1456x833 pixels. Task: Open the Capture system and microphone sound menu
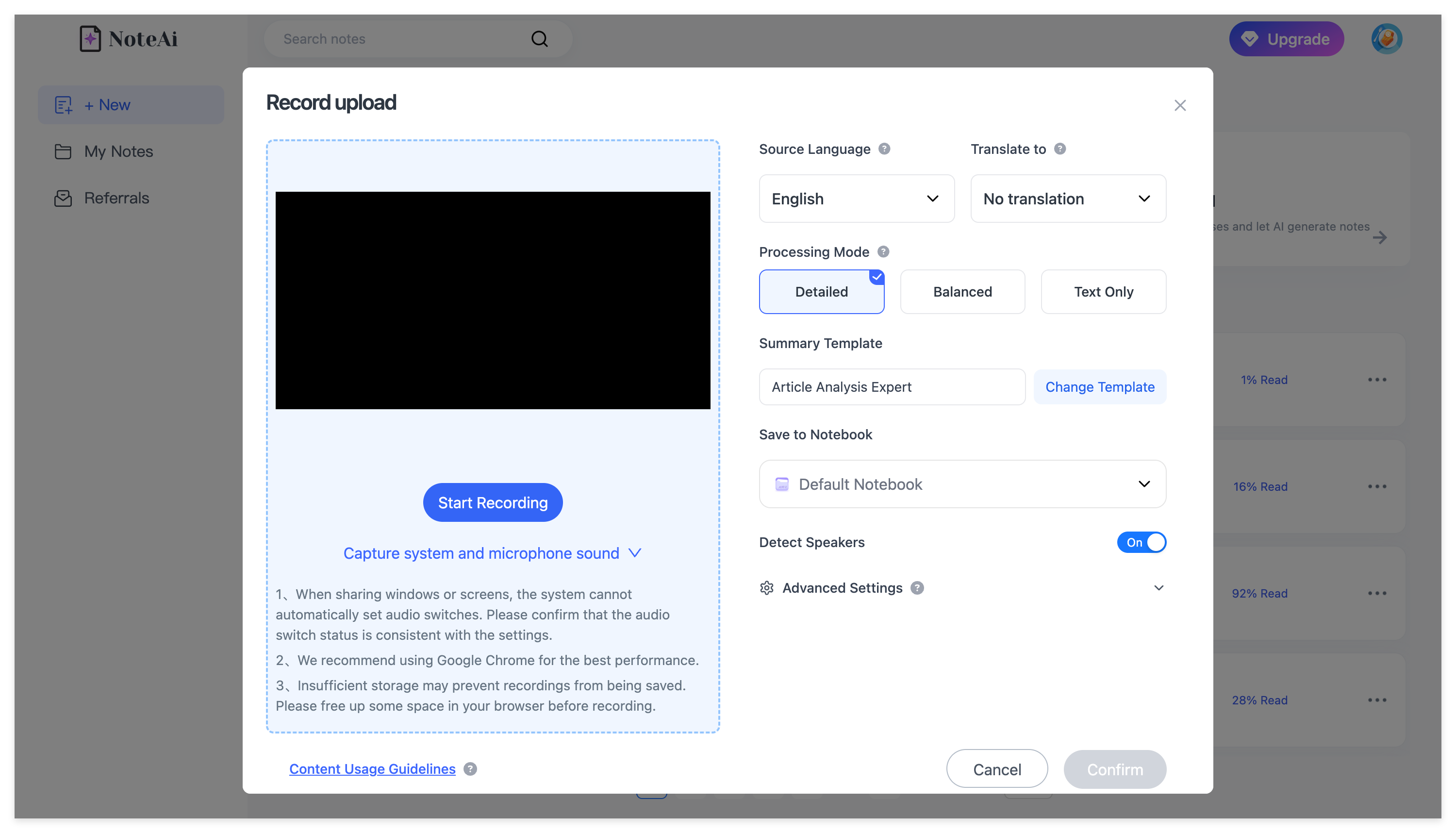[x=492, y=553]
